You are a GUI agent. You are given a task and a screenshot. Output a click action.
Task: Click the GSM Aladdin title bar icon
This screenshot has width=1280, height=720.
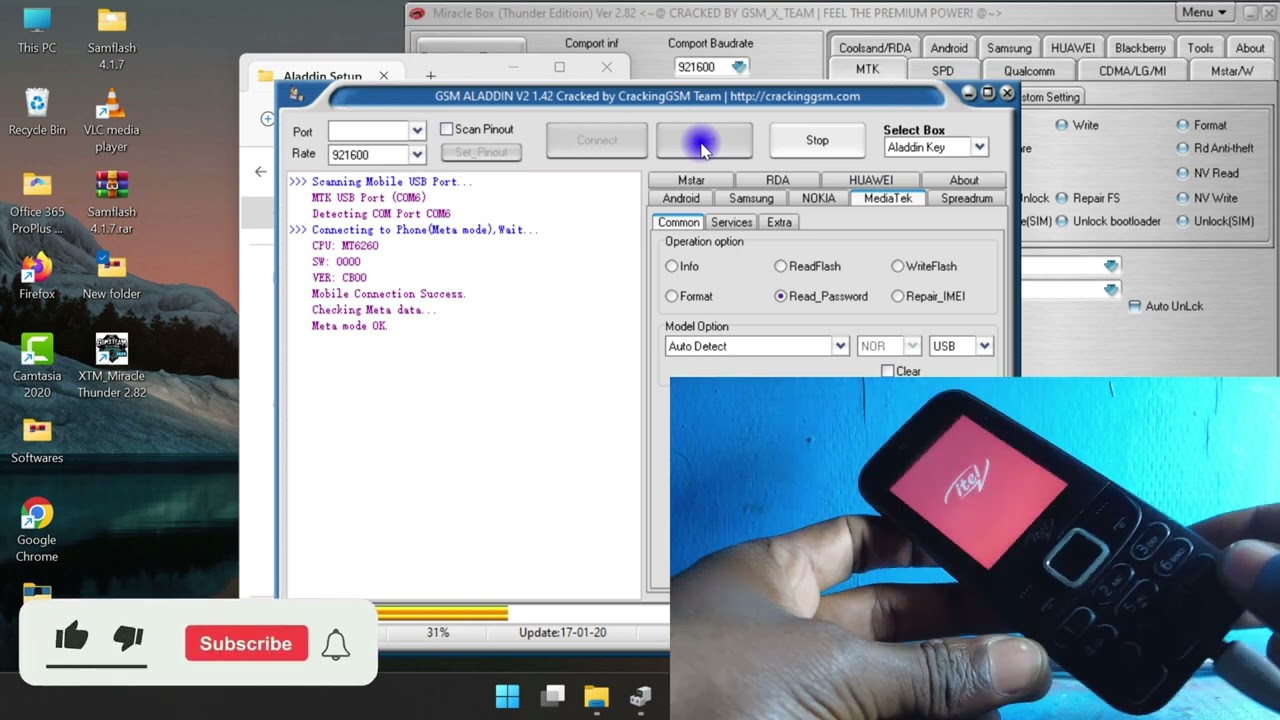pos(296,95)
